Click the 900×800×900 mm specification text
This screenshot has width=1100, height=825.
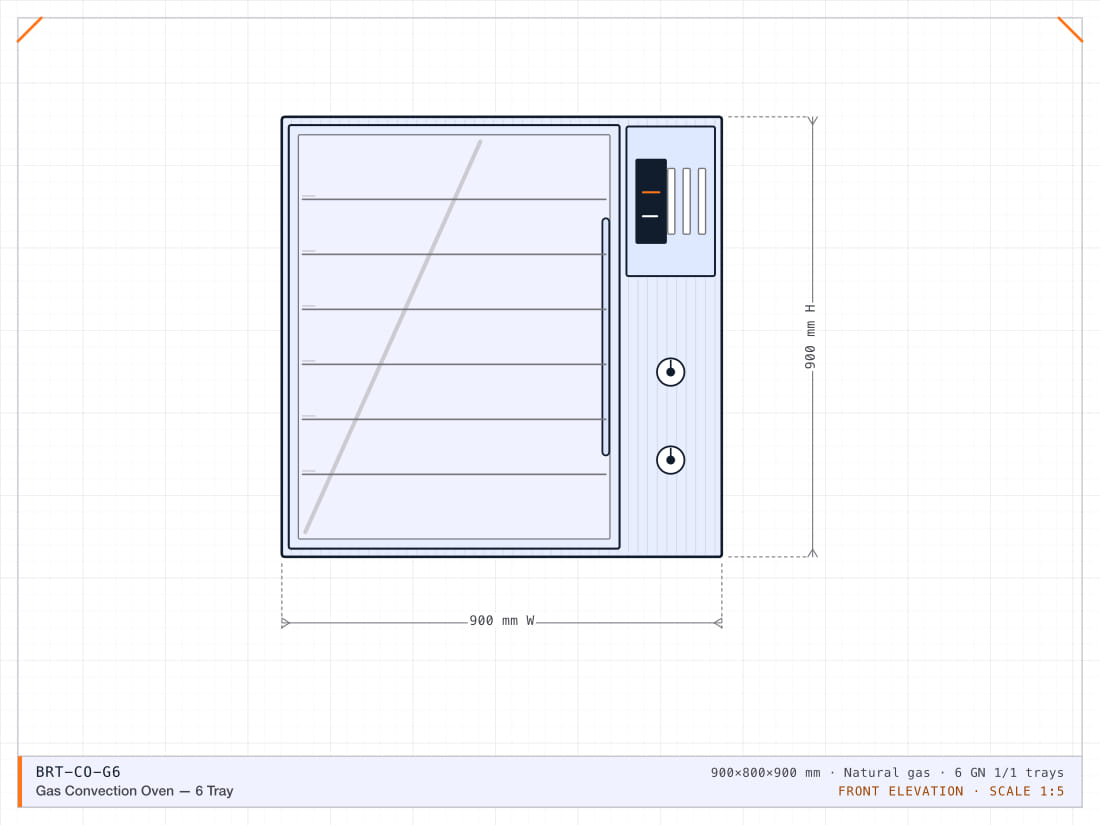(x=887, y=772)
